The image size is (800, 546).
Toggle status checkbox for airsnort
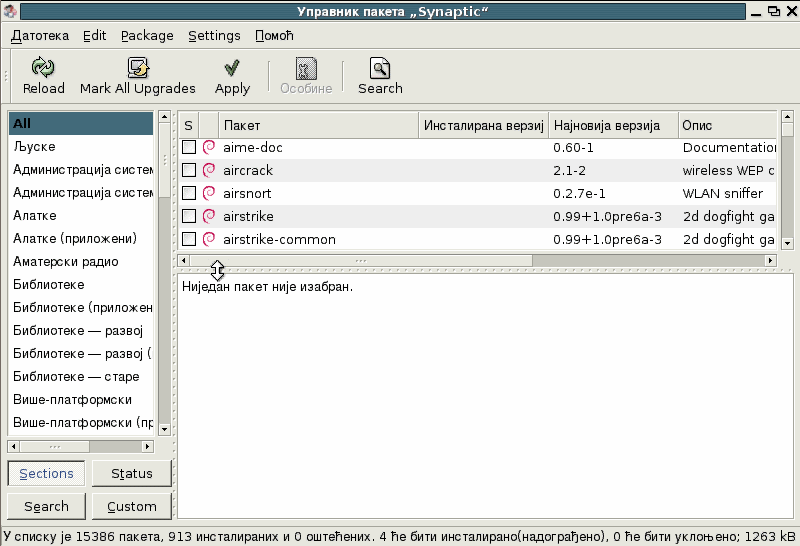point(189,193)
